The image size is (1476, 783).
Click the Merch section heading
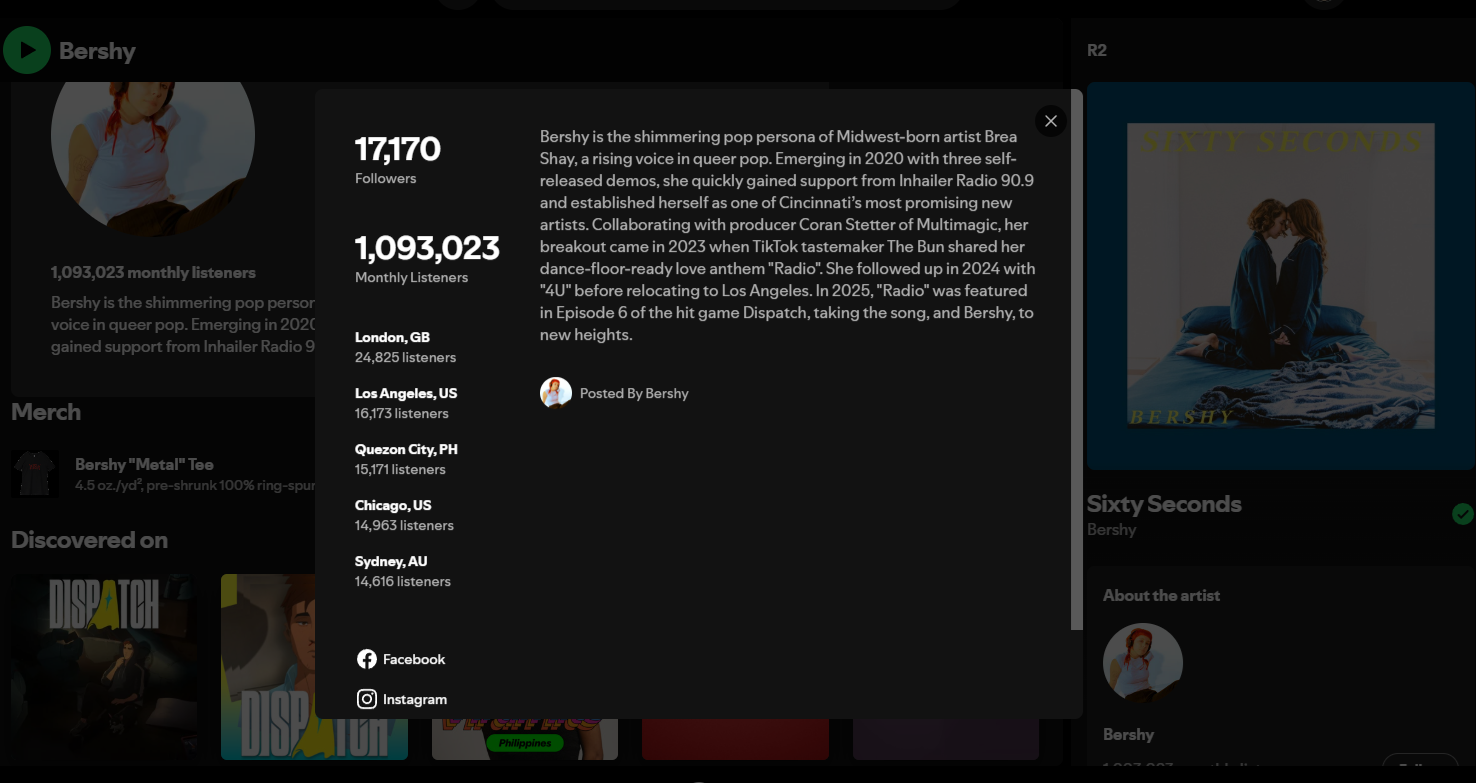coord(46,412)
